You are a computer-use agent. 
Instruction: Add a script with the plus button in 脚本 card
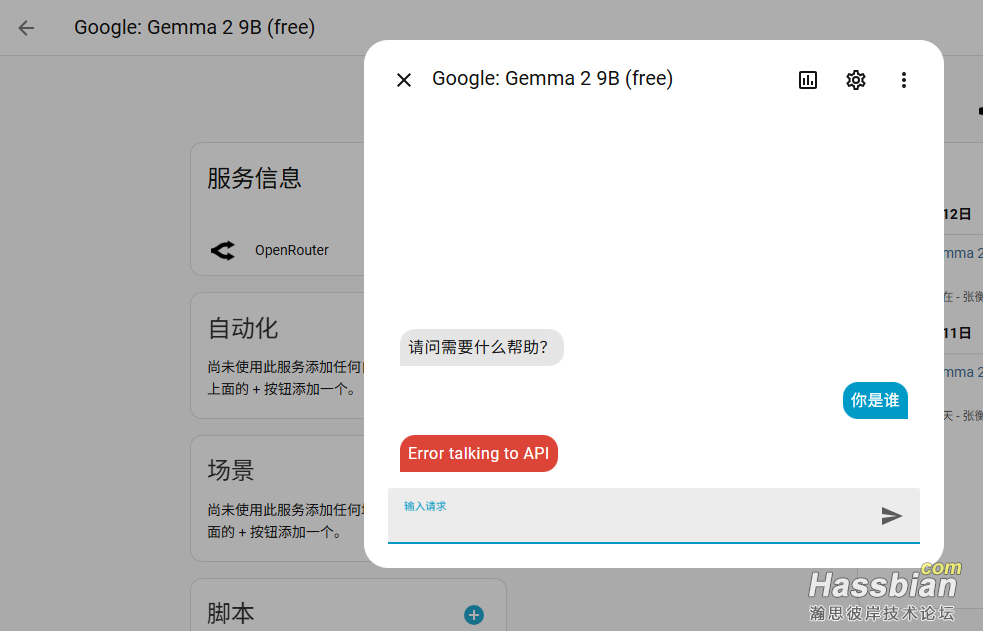click(474, 615)
